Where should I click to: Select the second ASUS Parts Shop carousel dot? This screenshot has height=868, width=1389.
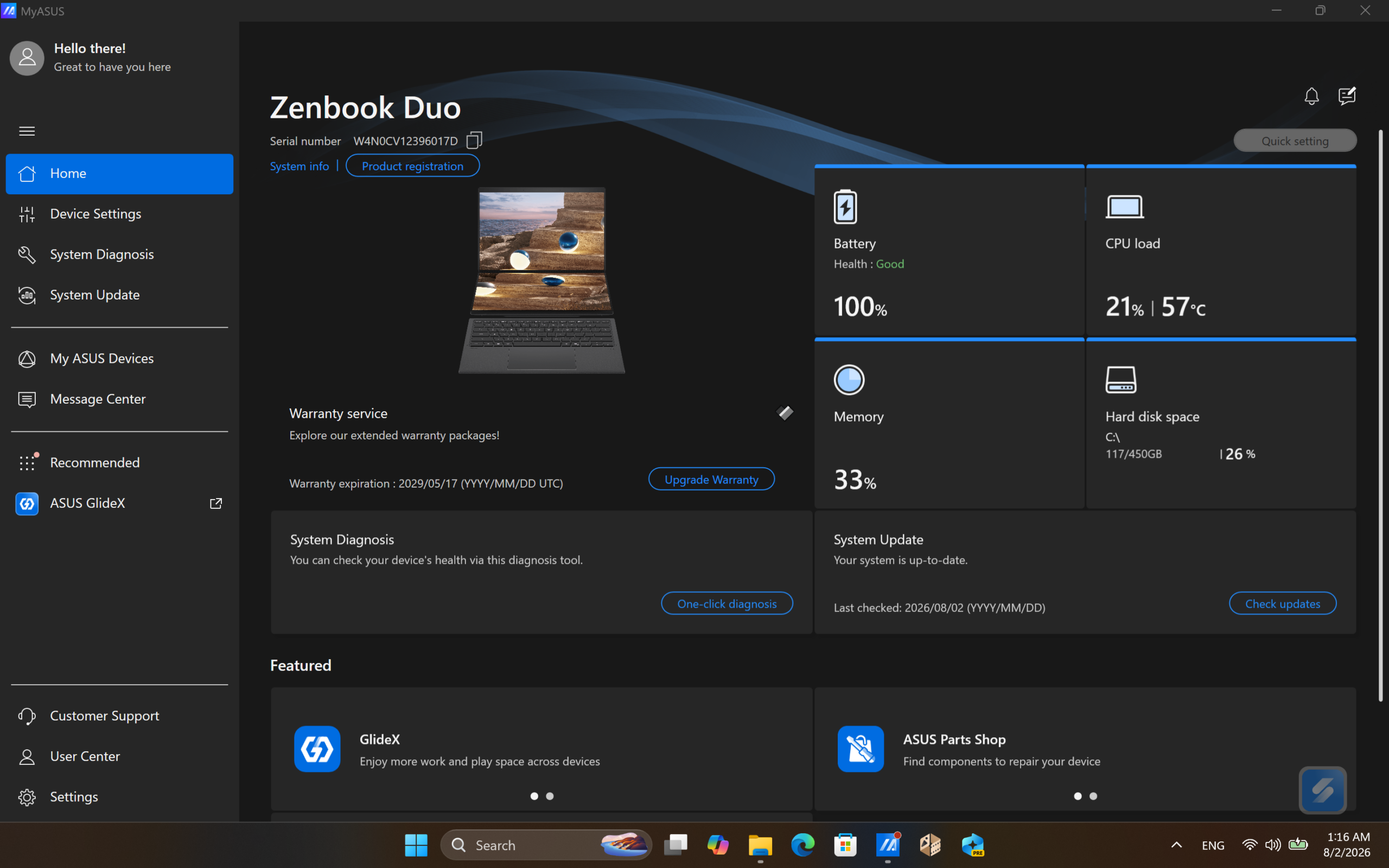coord(1093,796)
